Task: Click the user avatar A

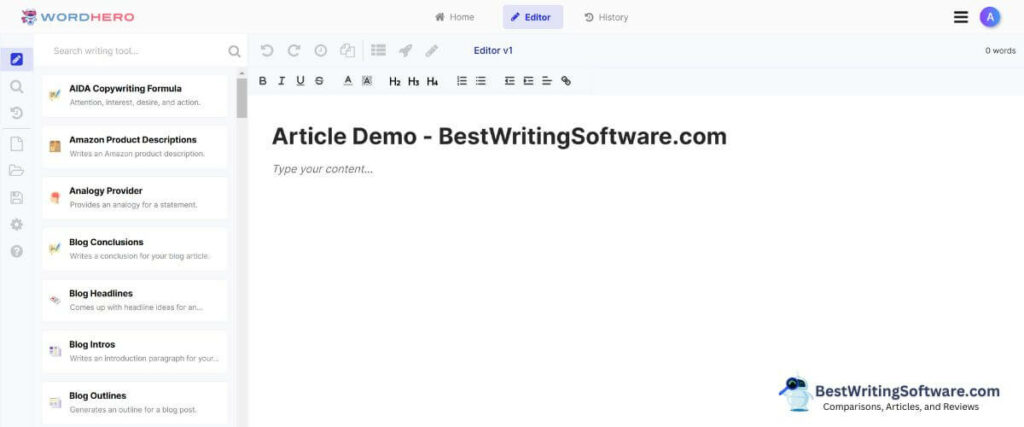Action: pyautogui.click(x=990, y=18)
